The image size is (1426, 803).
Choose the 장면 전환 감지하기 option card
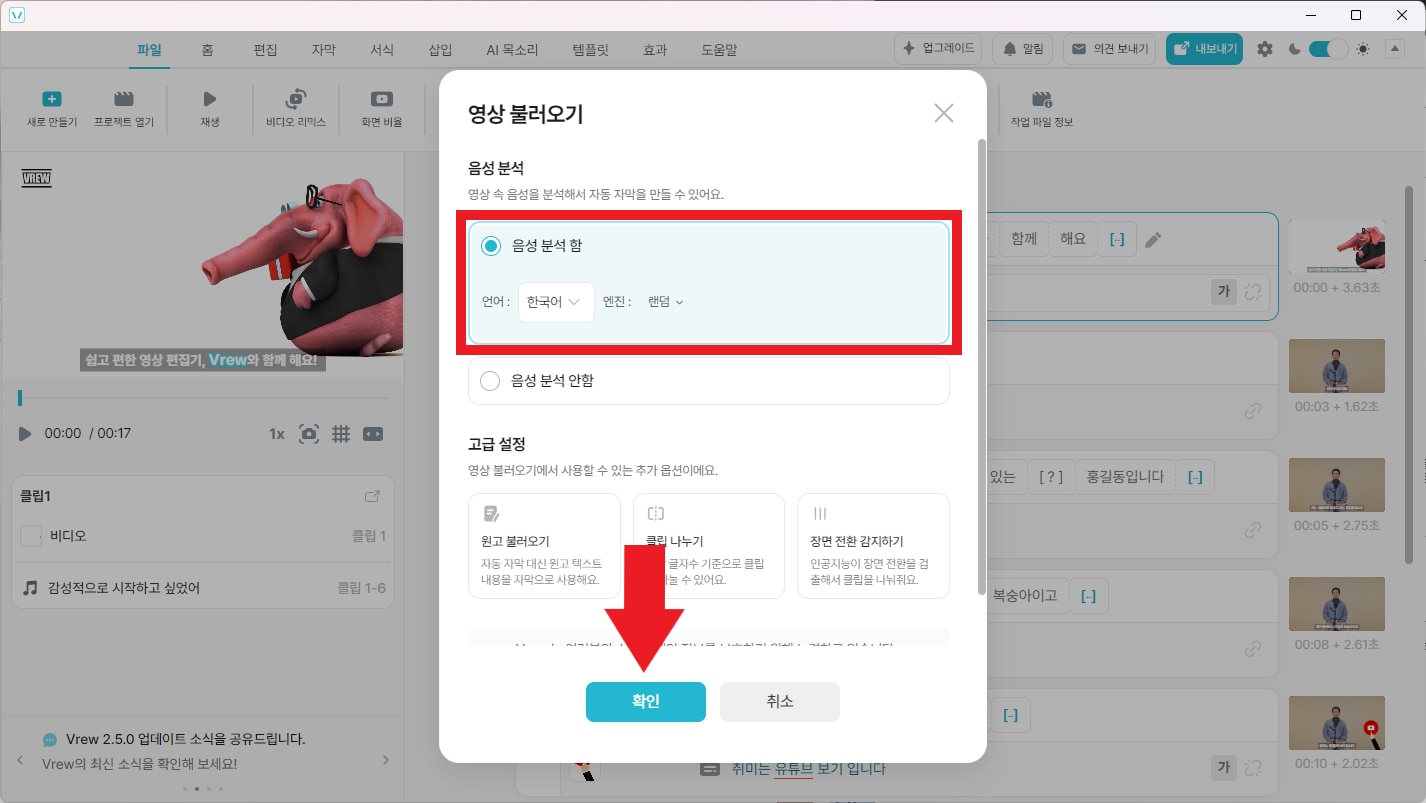[x=873, y=546]
